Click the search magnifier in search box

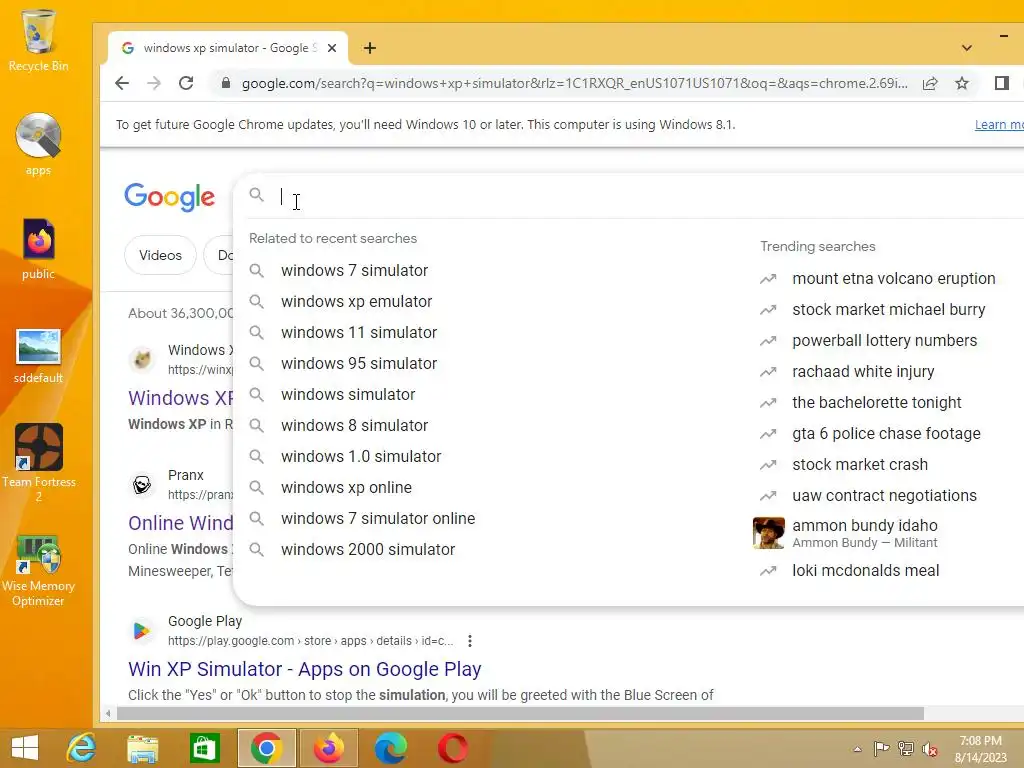(257, 195)
